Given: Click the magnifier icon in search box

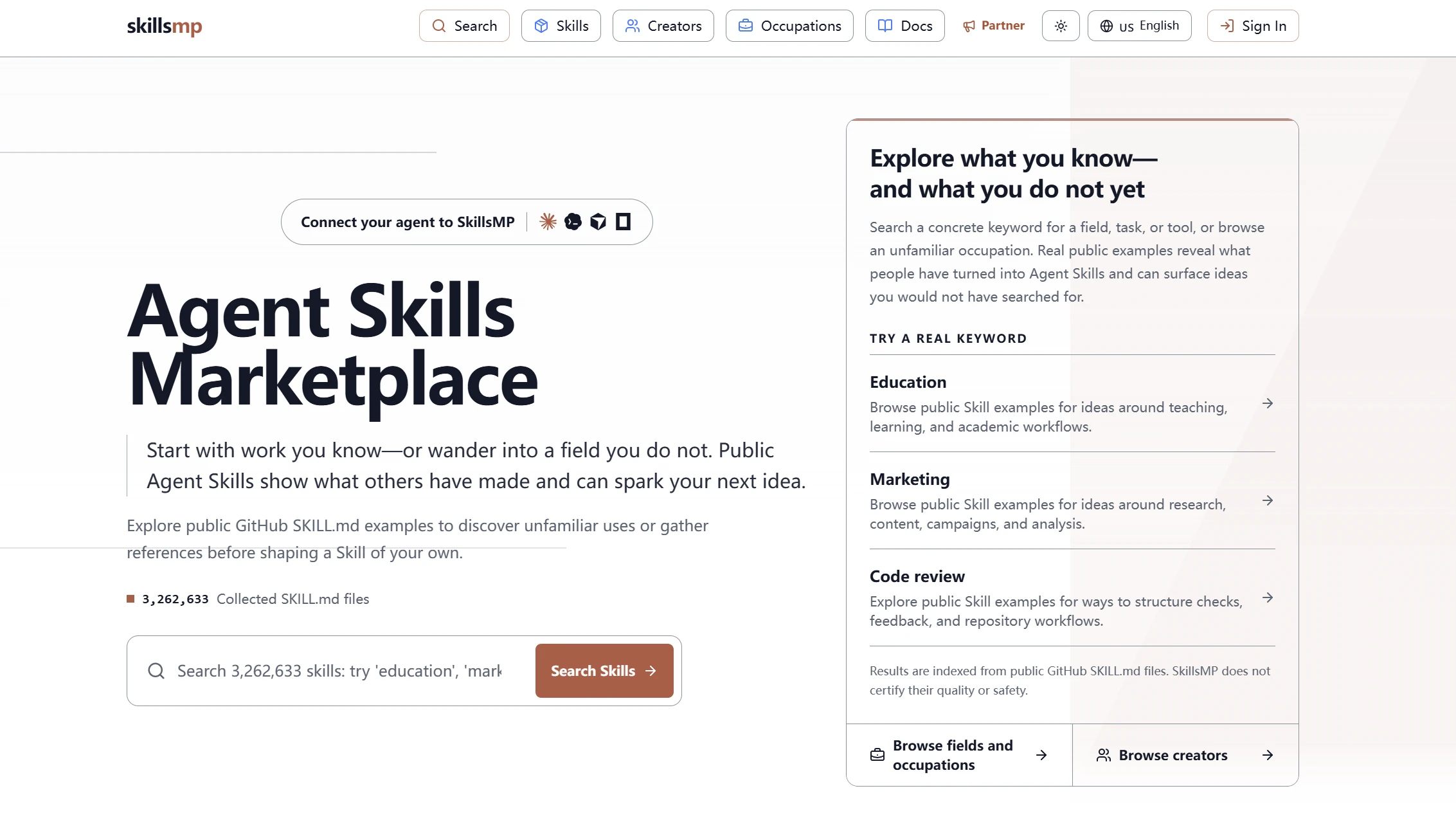Looking at the screenshot, I should 156,671.
